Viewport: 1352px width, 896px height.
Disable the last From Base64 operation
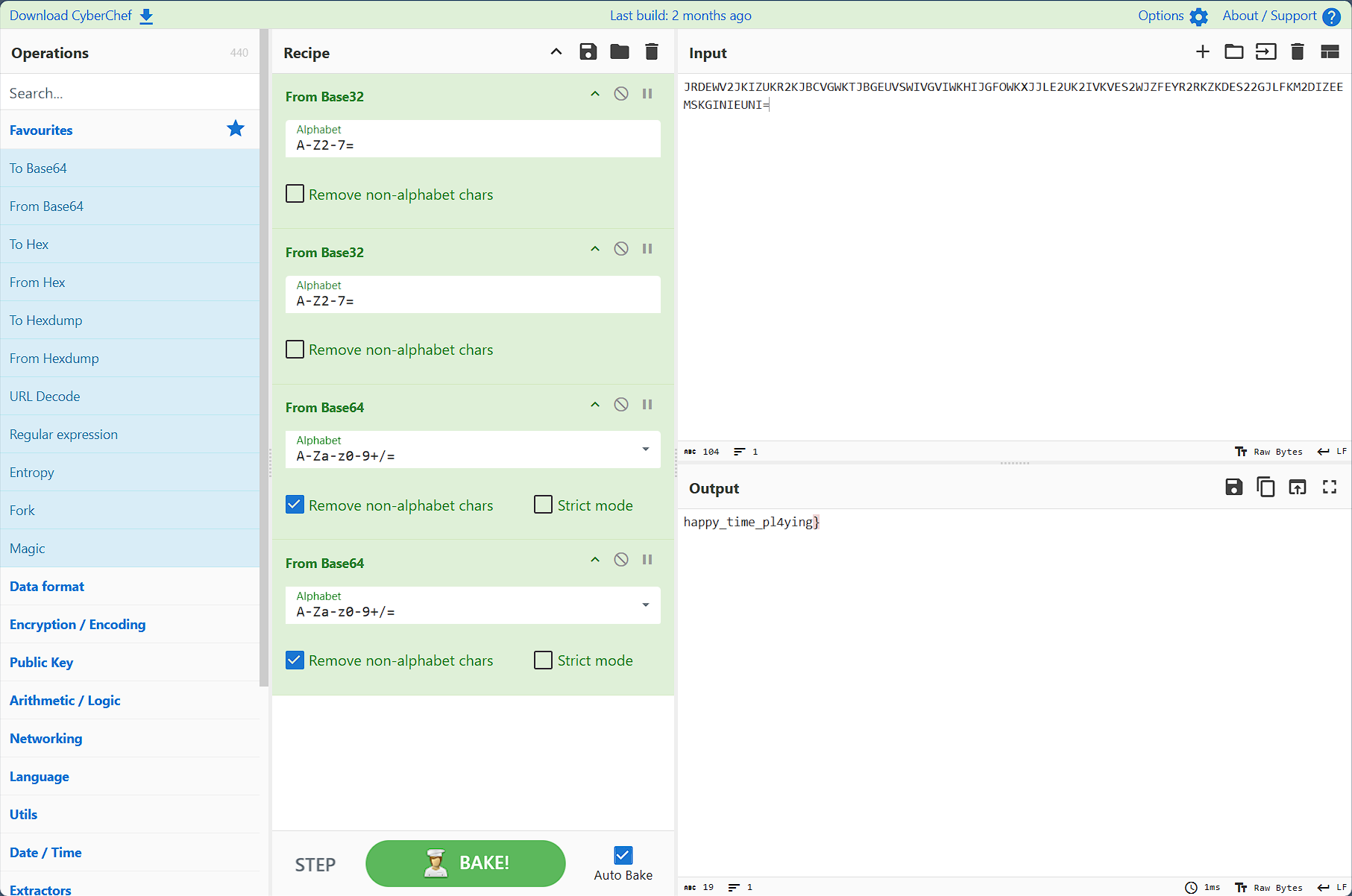[x=621, y=560]
